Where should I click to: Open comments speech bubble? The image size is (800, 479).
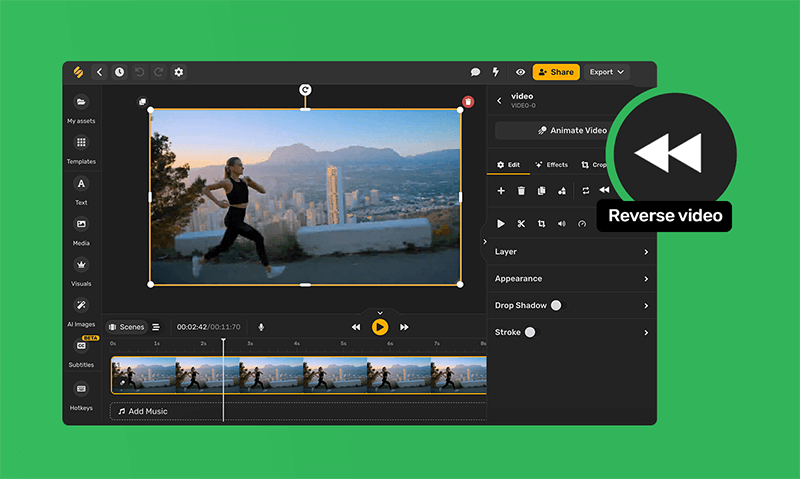pos(475,72)
